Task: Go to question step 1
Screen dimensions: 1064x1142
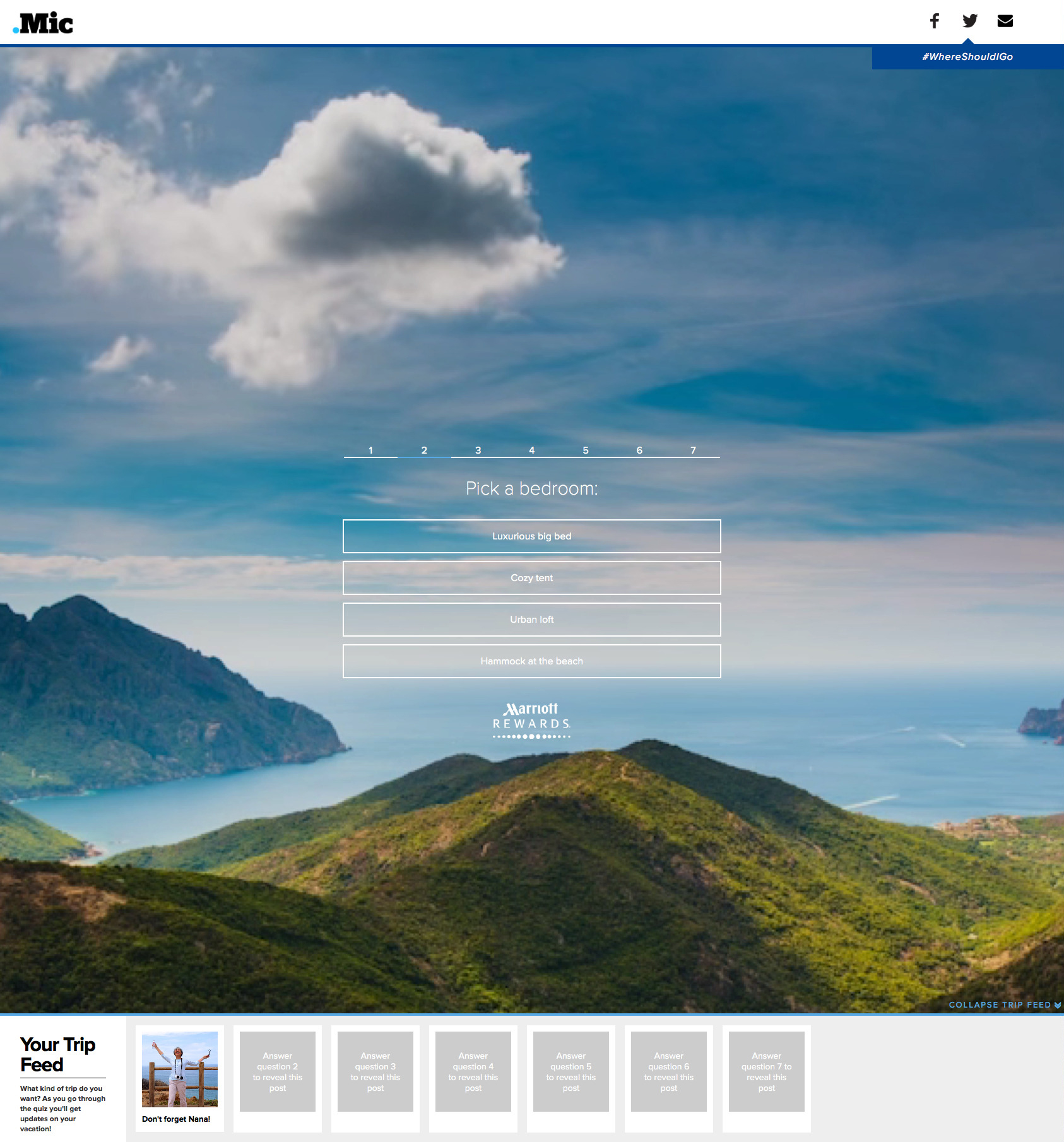Action: 370,450
